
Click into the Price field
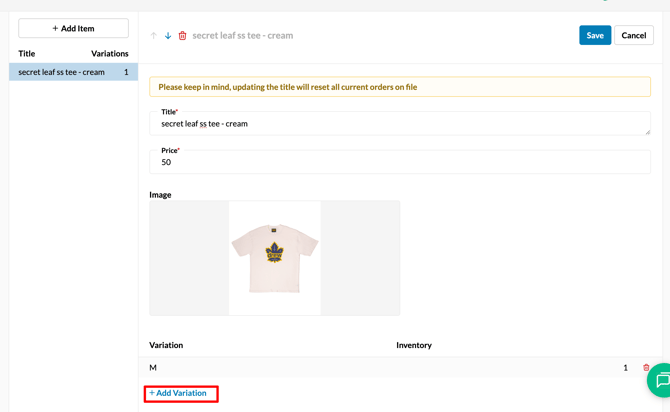[398, 162]
